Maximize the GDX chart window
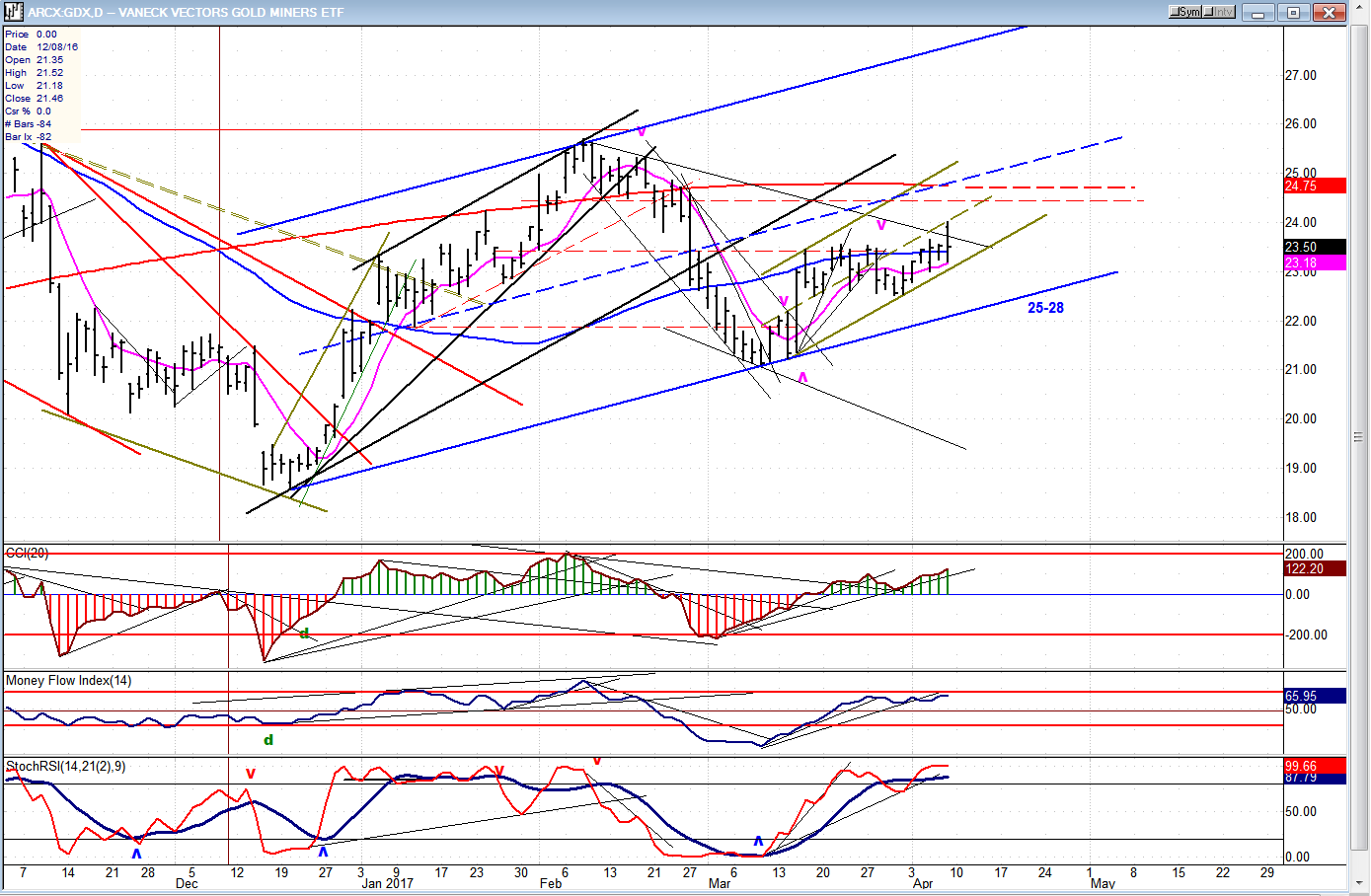The height and width of the screenshot is (896, 1371). pyautogui.click(x=1293, y=13)
